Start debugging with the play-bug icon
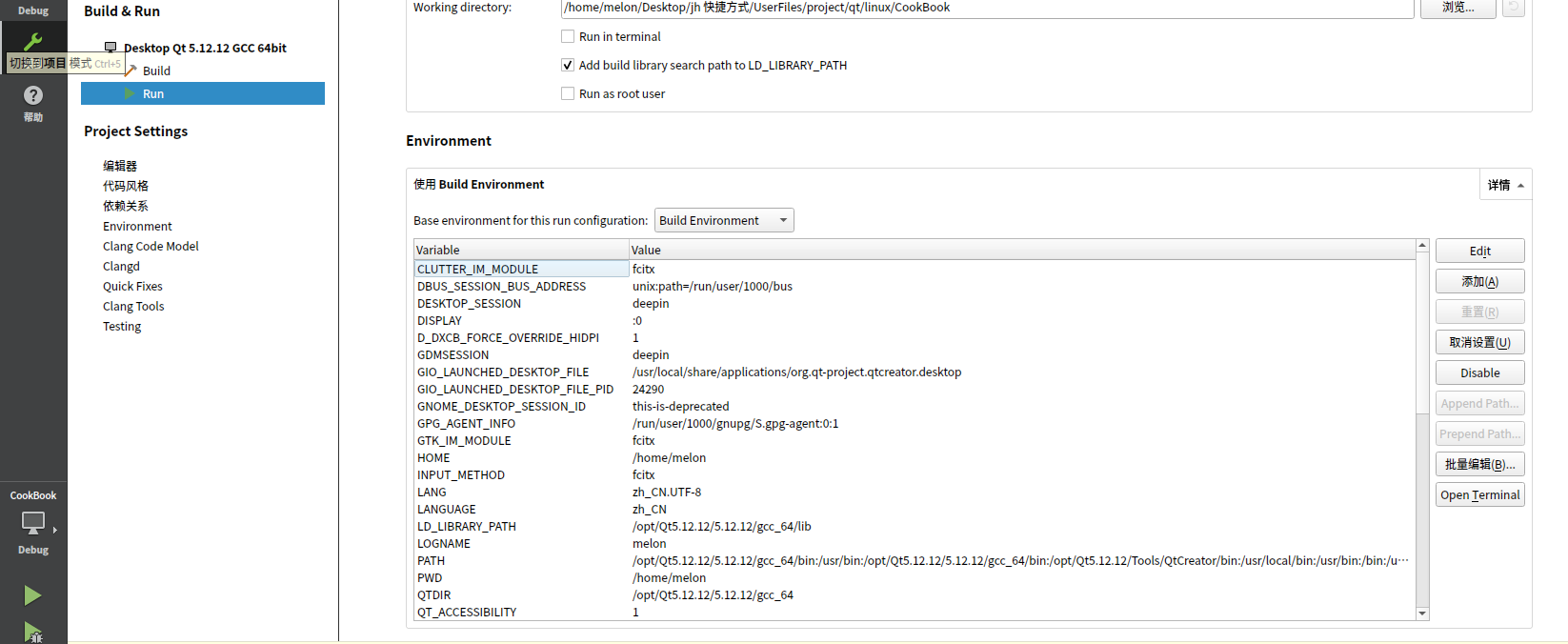Viewport: 1568px width, 644px height. click(32, 632)
